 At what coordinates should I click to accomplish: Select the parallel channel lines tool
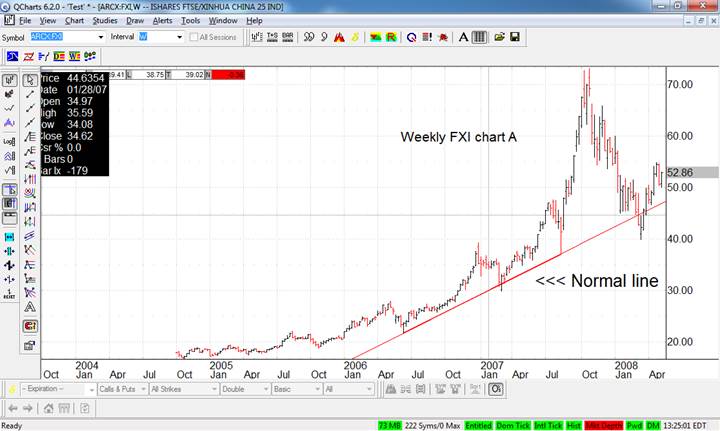coord(30,235)
